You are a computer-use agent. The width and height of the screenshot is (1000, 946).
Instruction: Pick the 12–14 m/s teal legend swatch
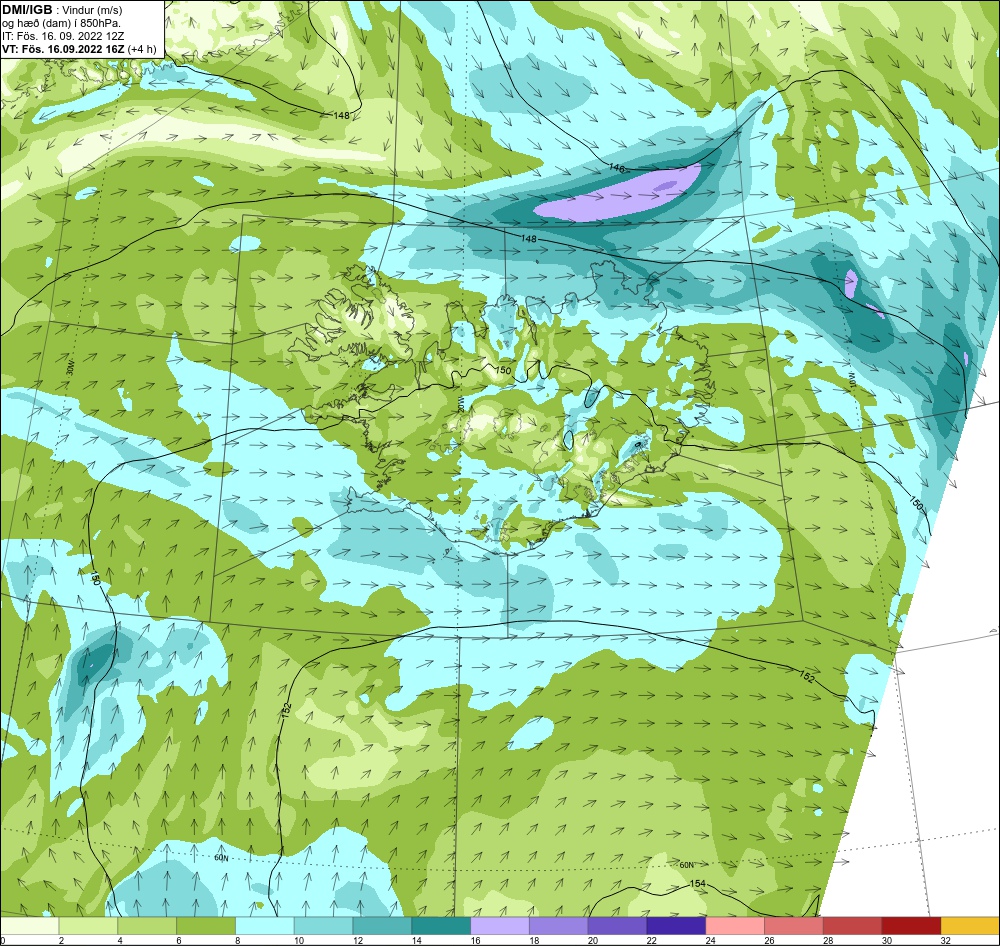tap(382, 926)
